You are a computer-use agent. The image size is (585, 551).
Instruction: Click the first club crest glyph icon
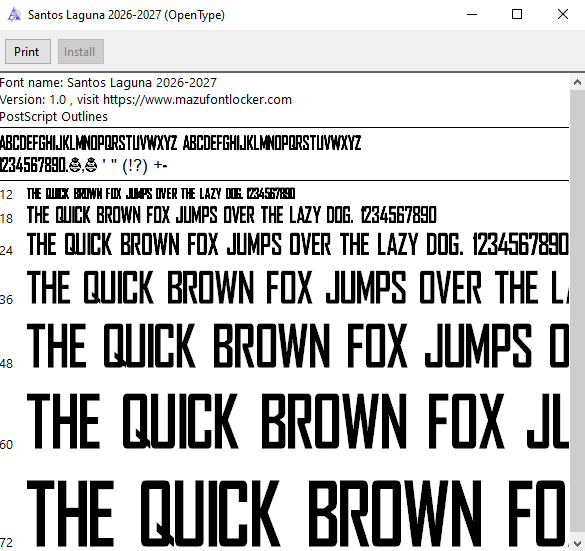point(76,165)
